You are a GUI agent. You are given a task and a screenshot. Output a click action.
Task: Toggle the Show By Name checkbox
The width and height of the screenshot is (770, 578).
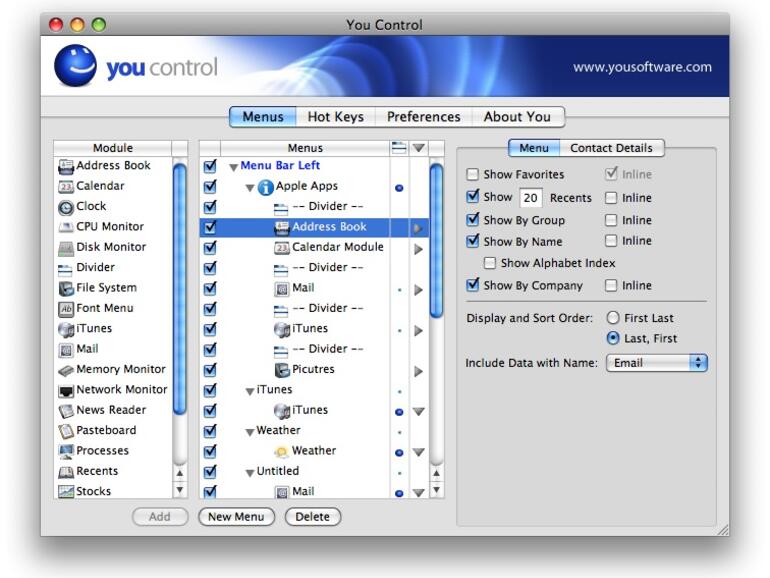pyautogui.click(x=472, y=241)
